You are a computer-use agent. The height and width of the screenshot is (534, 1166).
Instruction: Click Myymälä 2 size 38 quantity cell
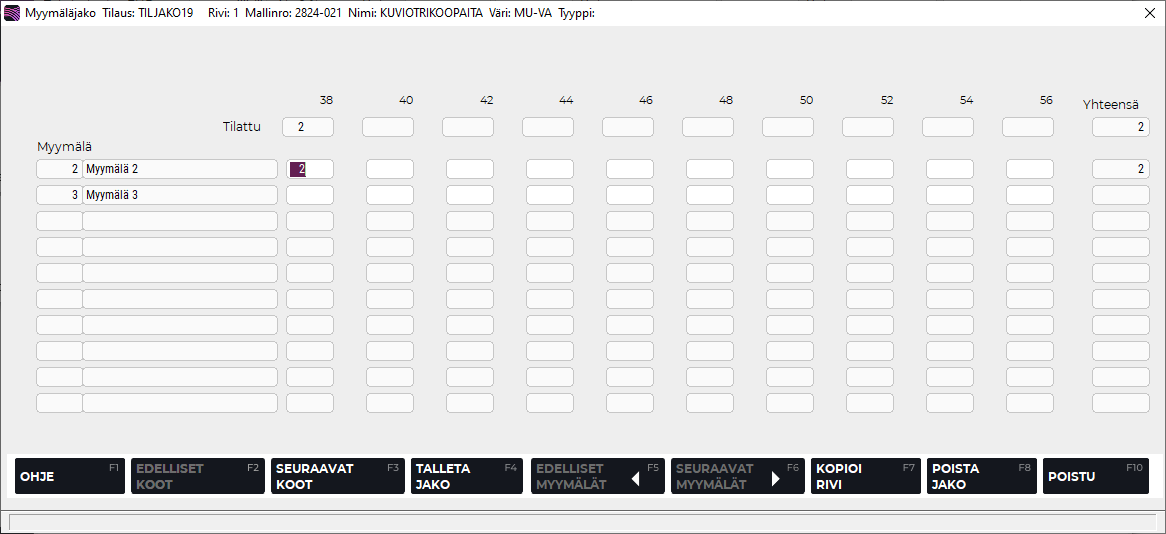point(310,169)
